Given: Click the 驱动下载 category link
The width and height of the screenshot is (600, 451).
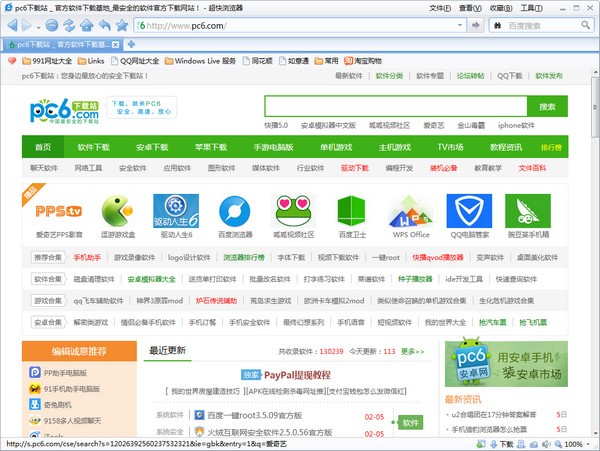Looking at the screenshot, I should (355, 168).
